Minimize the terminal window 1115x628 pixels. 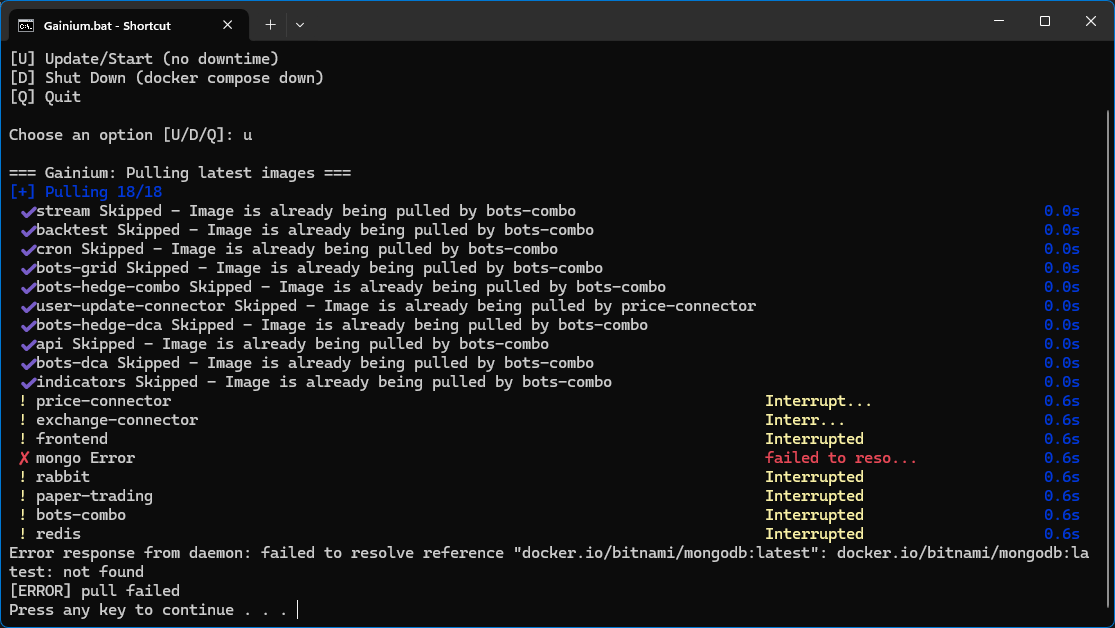point(997,21)
